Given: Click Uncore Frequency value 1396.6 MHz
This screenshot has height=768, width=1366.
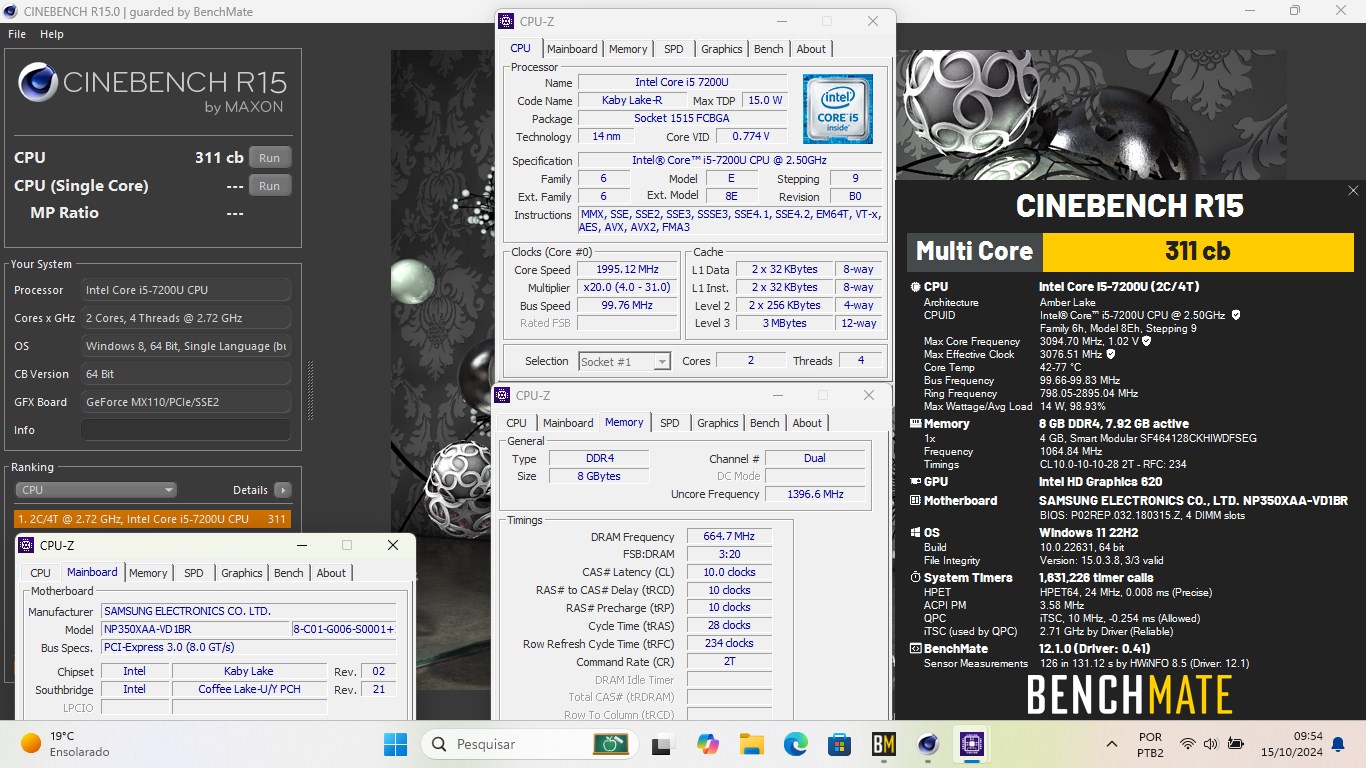Looking at the screenshot, I should 814,494.
